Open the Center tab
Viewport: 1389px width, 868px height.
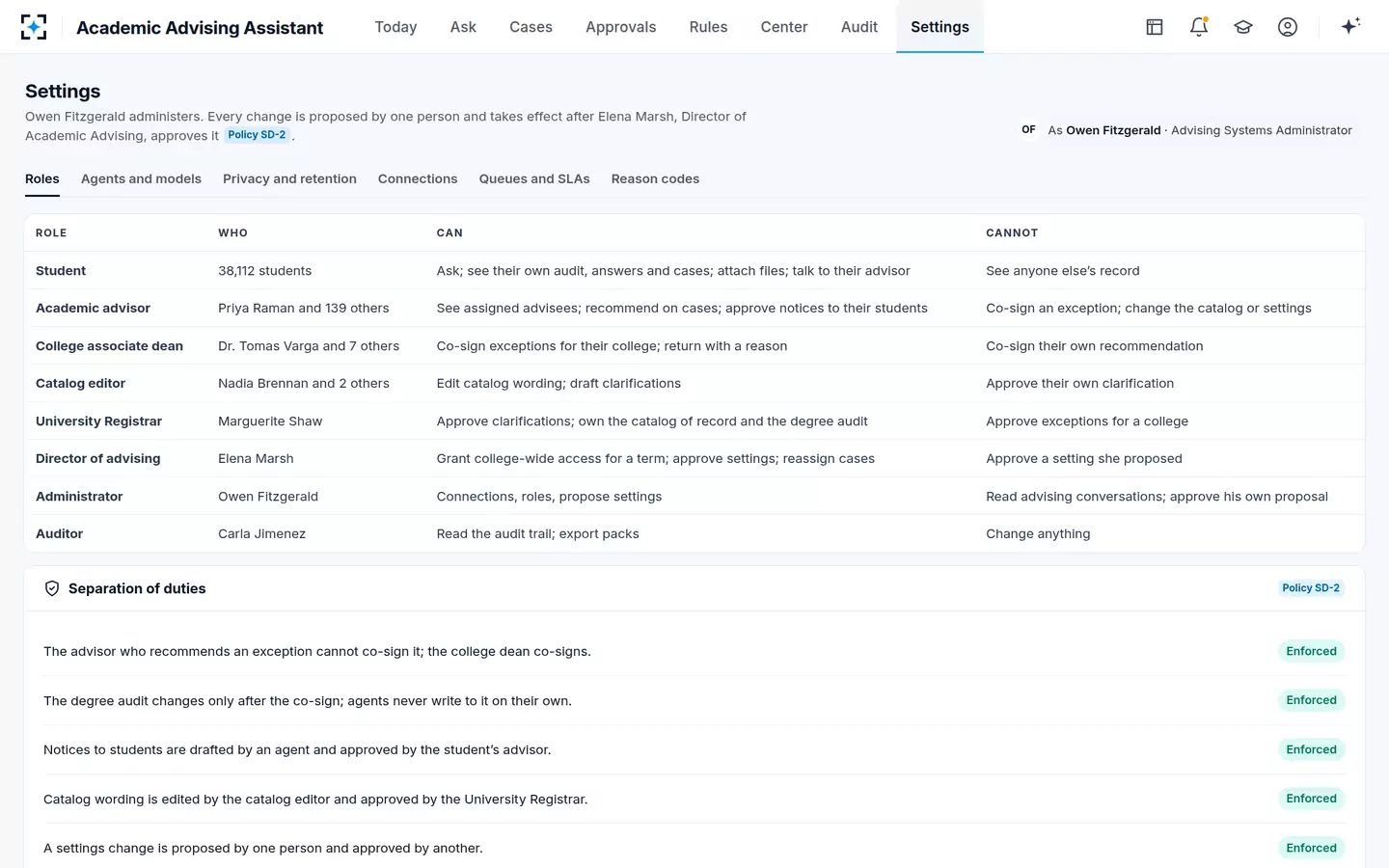tap(784, 27)
